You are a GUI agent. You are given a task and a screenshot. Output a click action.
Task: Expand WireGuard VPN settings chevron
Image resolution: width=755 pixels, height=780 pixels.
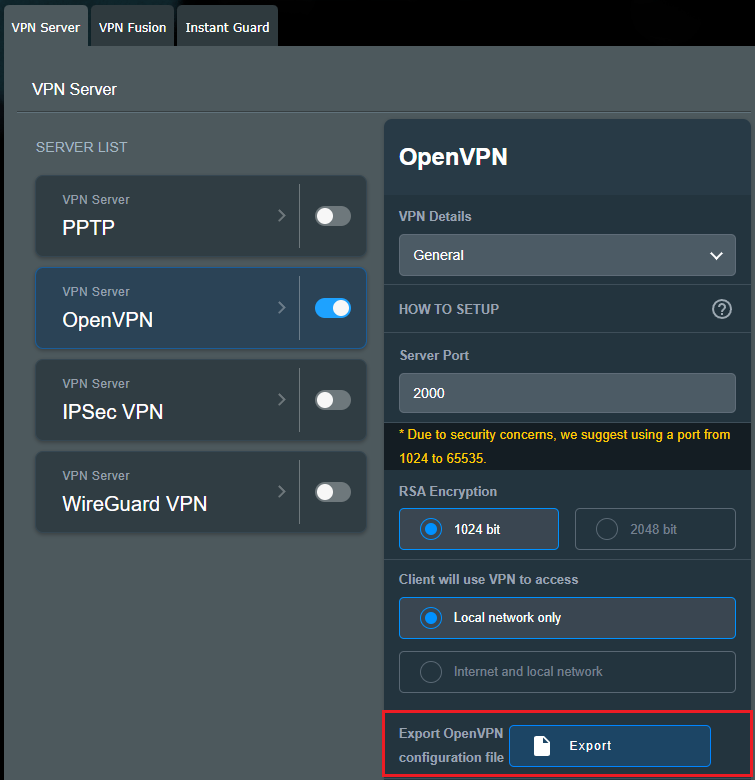coord(282,491)
